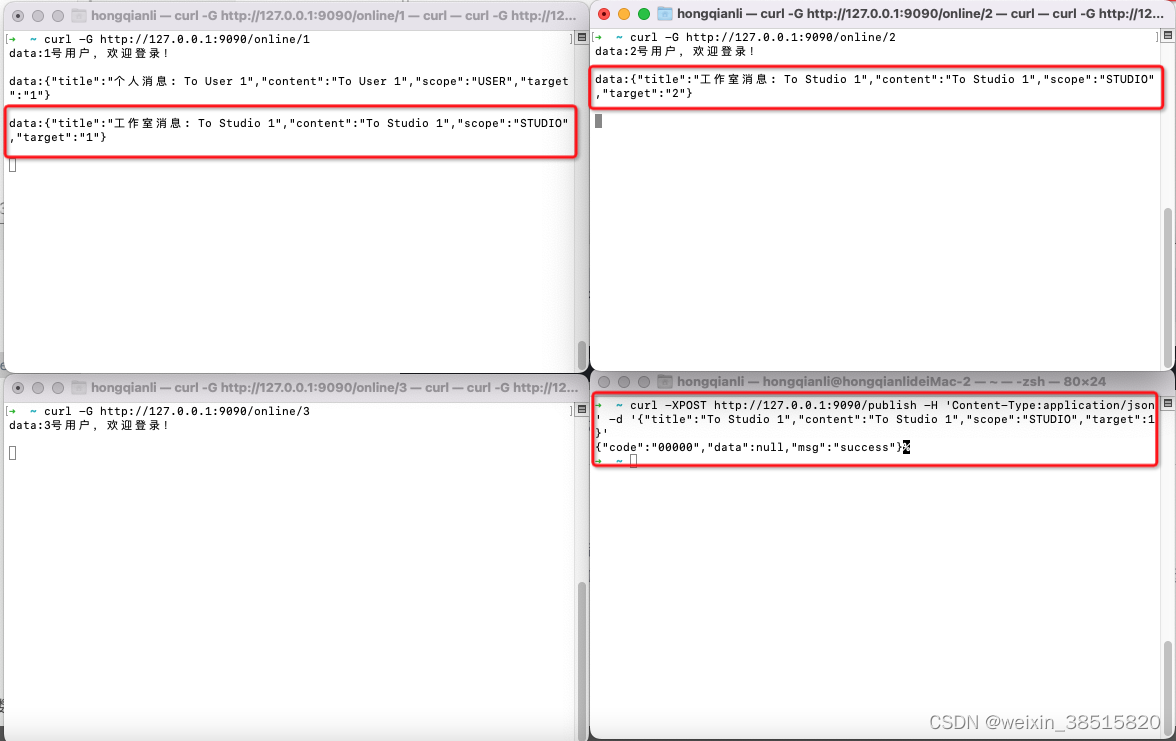1176x741 pixels.
Task: Click 'curl -G http://127.0.0.1:9090/online/1' command line
Action: tap(176, 39)
